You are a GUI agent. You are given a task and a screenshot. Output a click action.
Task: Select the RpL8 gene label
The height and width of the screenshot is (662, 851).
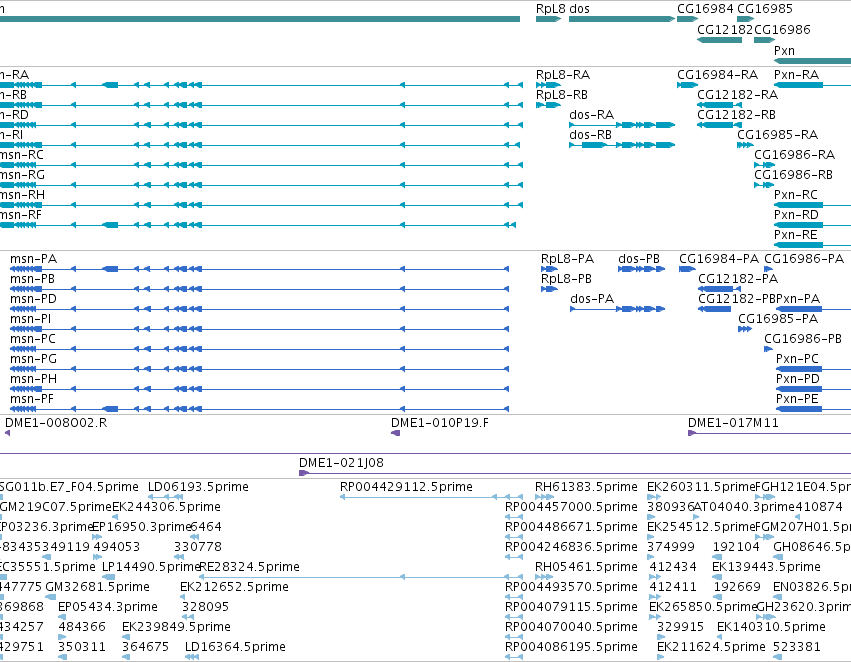coord(550,9)
